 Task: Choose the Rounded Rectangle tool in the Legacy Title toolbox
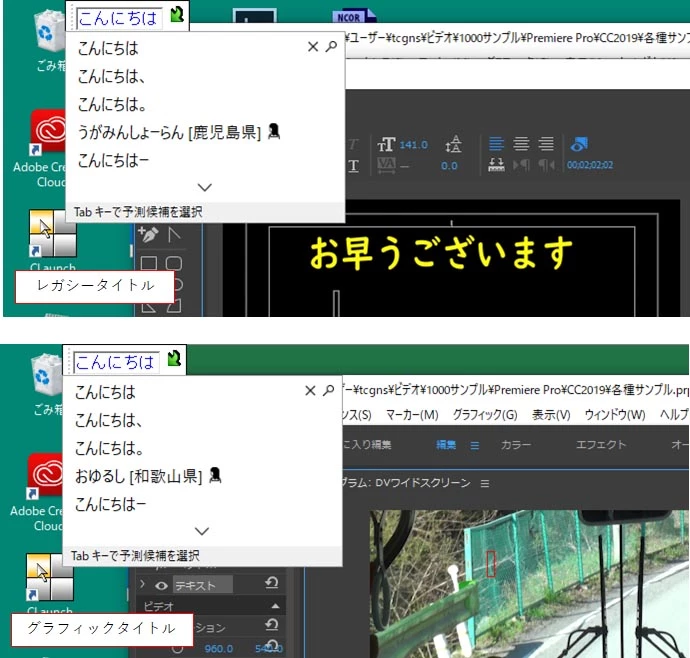[x=174, y=263]
